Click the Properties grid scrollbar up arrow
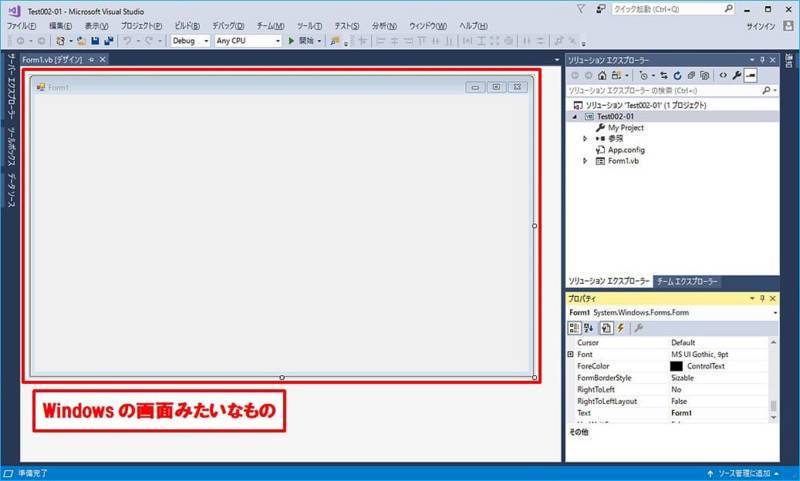This screenshot has height=481, width=800. [x=773, y=342]
